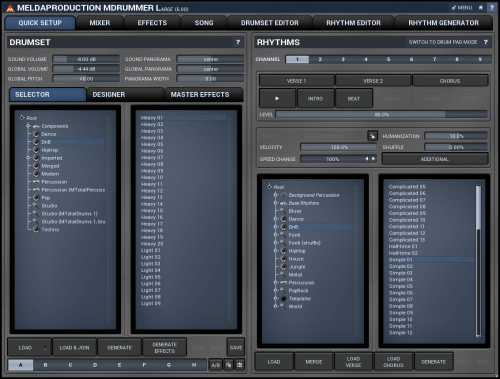Open the drumset help question mark
Image resolution: width=500 pixels, height=379 pixels.
pos(238,42)
